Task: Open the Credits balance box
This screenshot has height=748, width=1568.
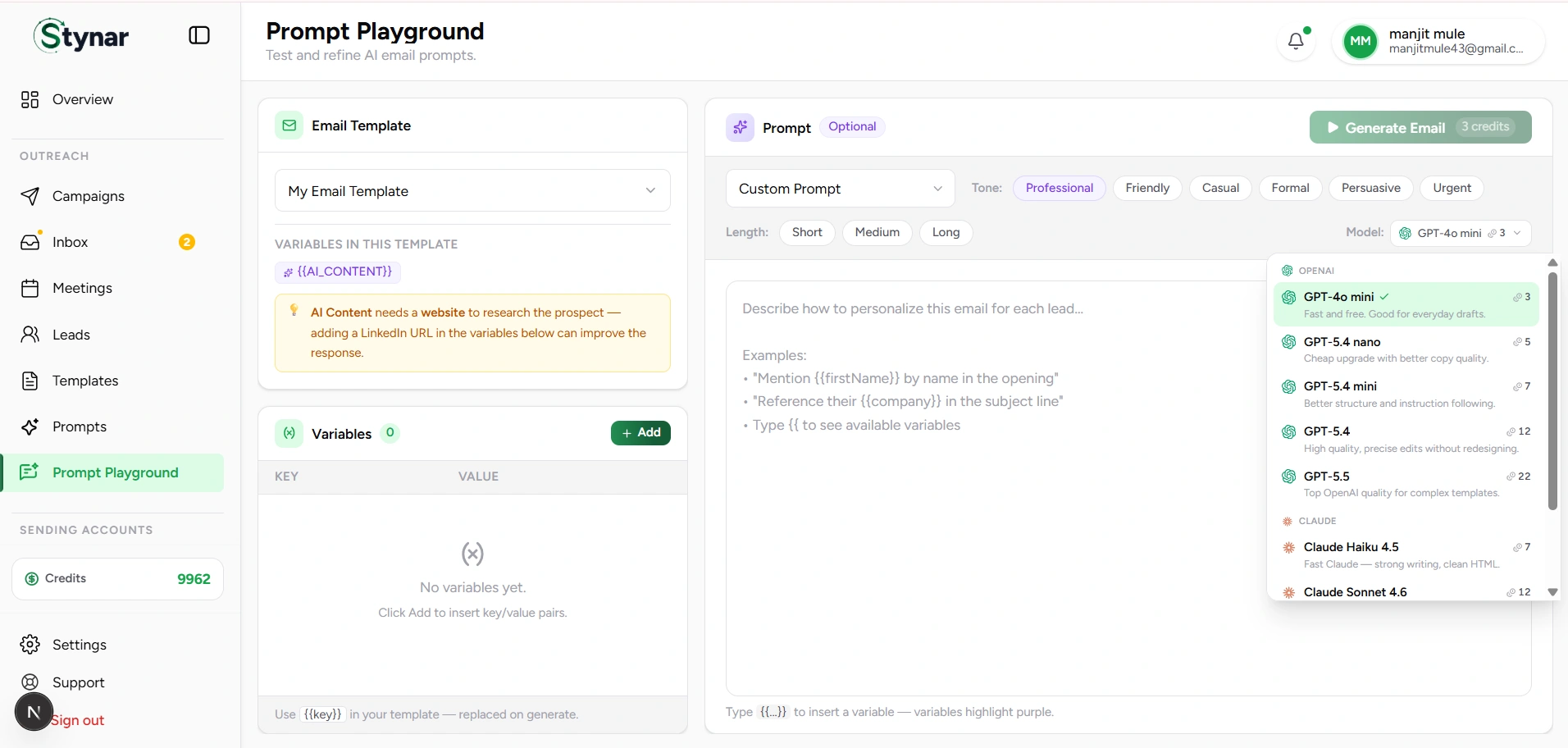Action: 117,579
